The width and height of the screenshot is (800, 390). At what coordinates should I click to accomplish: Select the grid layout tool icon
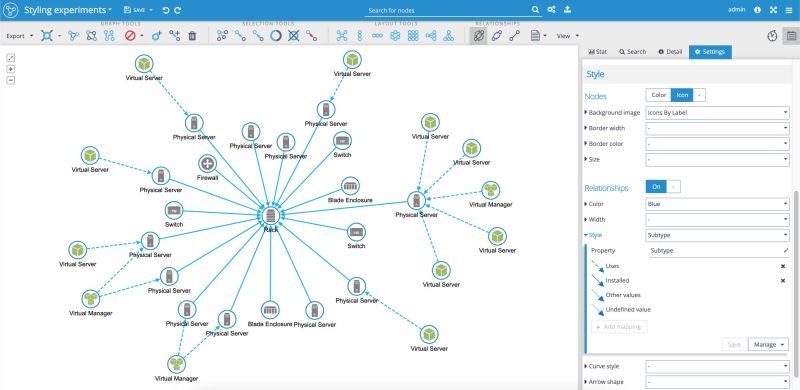coord(413,36)
